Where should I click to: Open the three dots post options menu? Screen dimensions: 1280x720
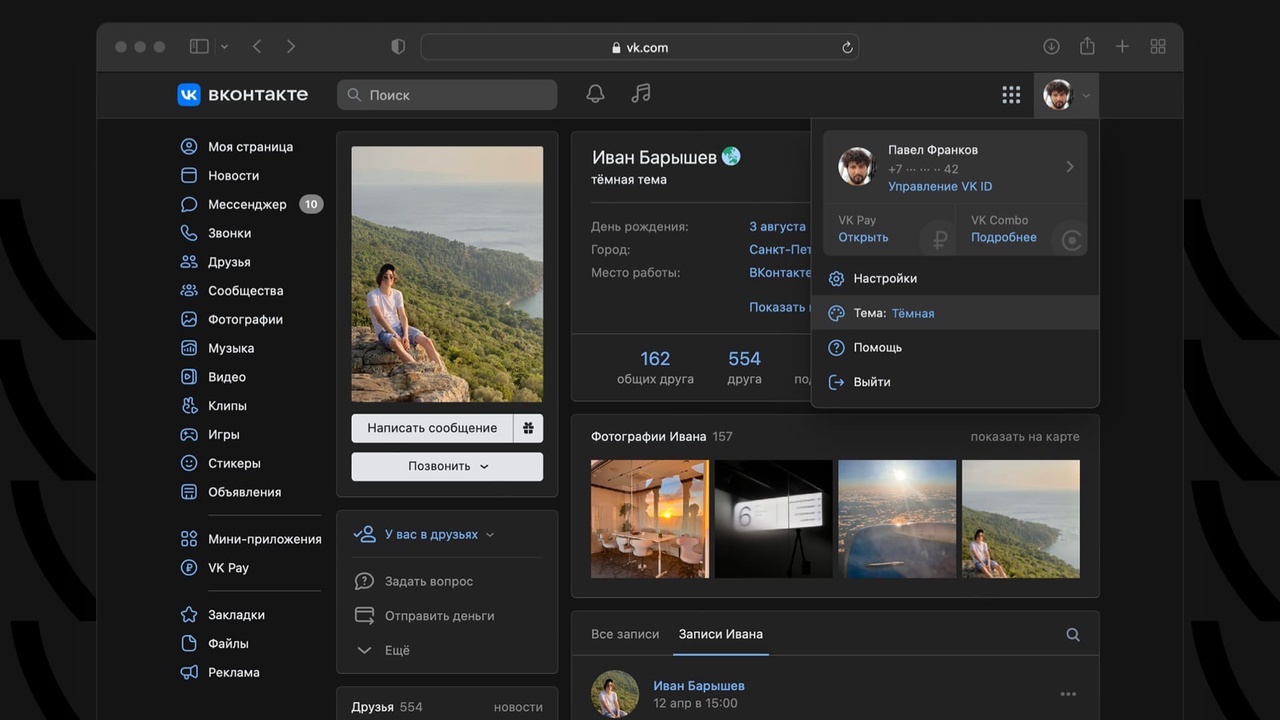coord(1068,694)
